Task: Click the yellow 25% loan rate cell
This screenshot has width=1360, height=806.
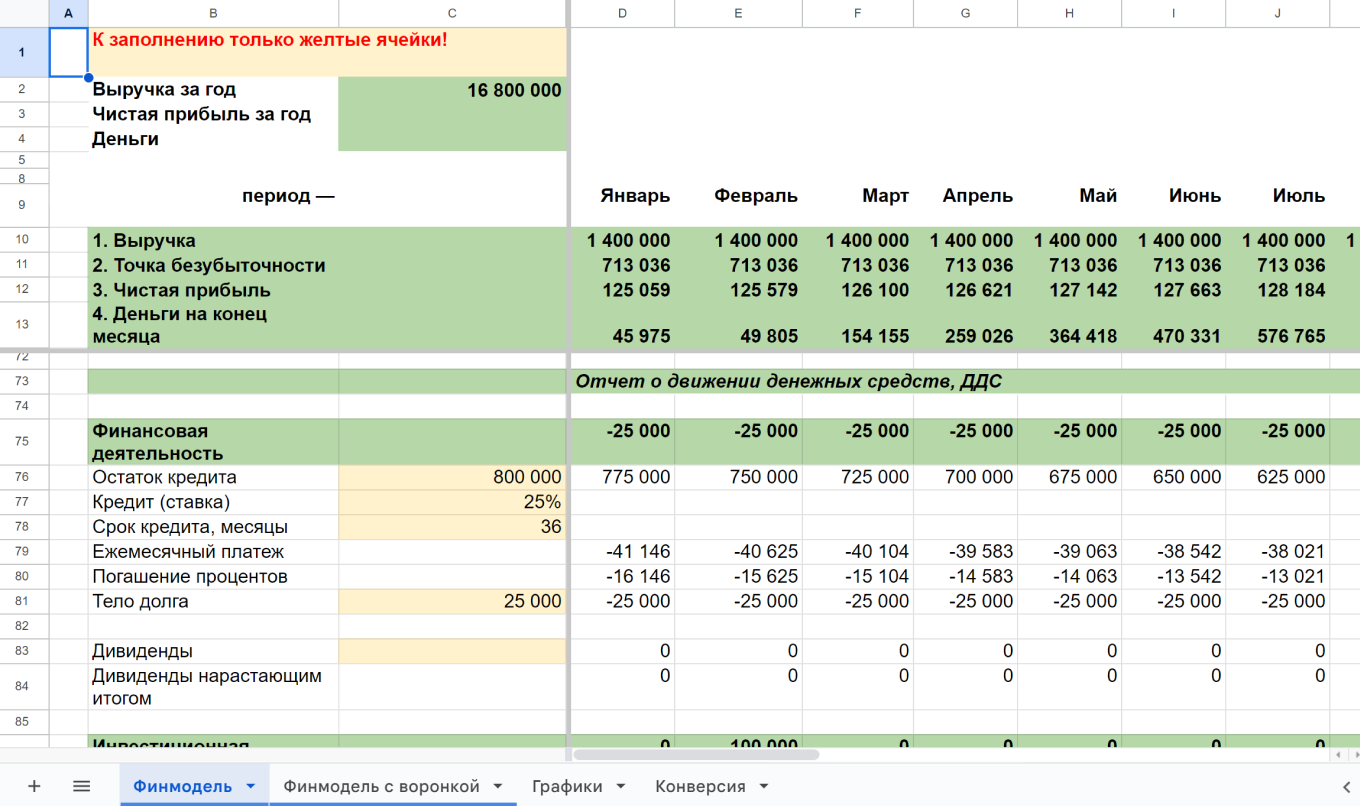Action: click(x=452, y=502)
